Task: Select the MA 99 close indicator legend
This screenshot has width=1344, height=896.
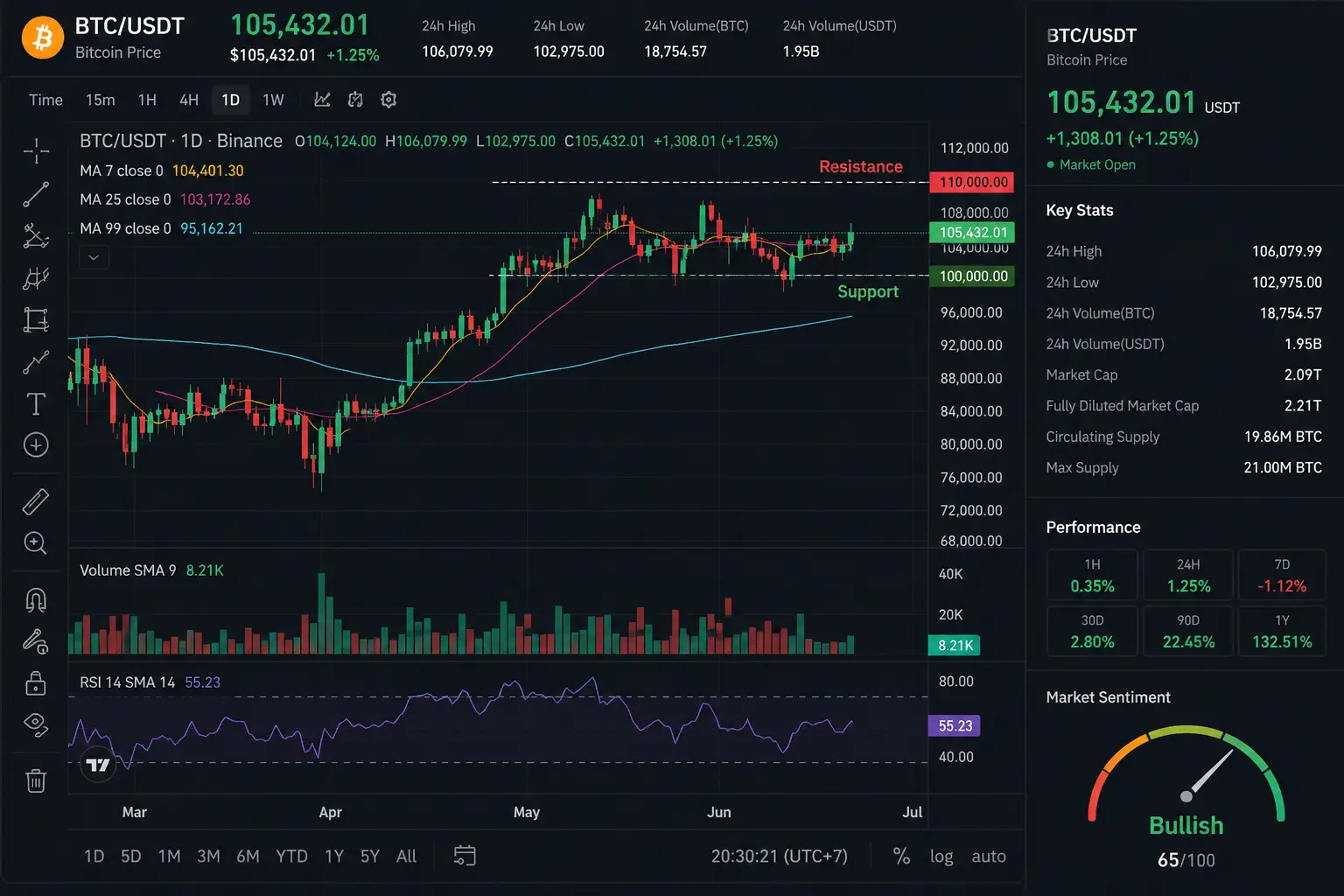Action: [162, 228]
